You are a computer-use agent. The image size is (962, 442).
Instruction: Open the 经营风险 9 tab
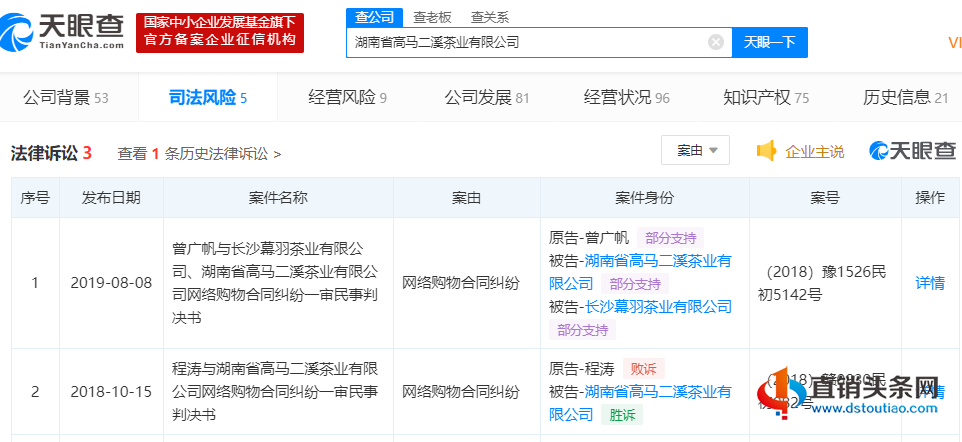coord(347,98)
